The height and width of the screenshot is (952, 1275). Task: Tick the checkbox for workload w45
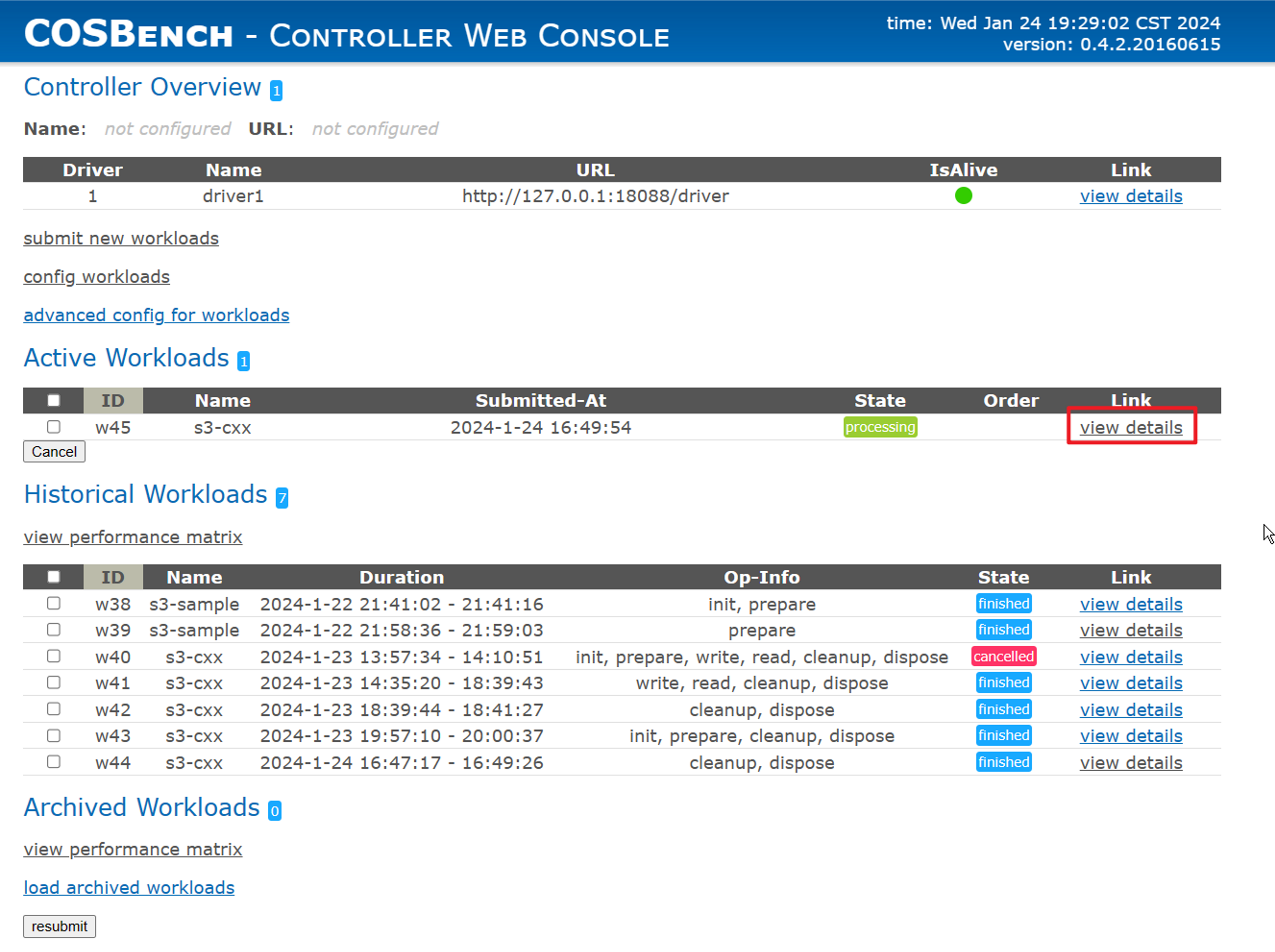54,427
